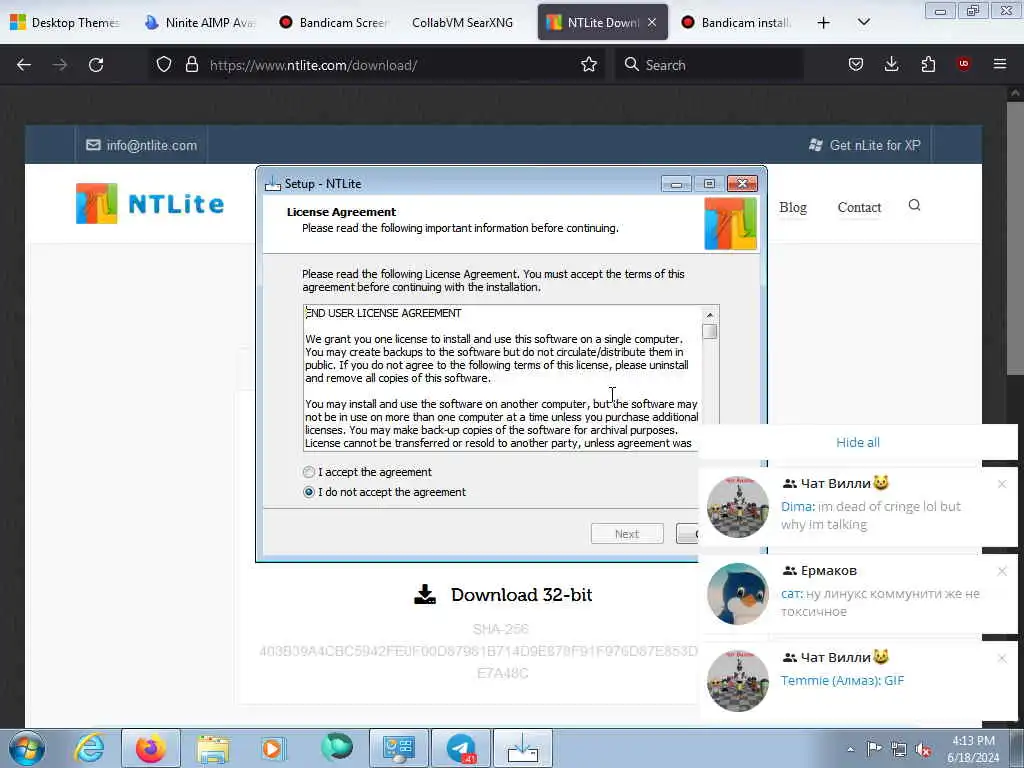
Task: Open the green globe taskbar icon
Action: (x=337, y=748)
